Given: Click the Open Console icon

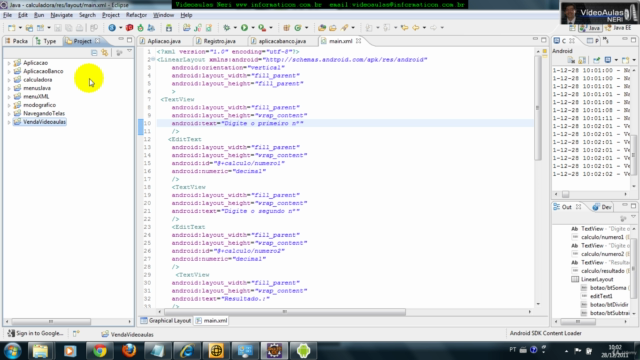Looking at the screenshot, I should pyautogui.click(x=625, y=60).
